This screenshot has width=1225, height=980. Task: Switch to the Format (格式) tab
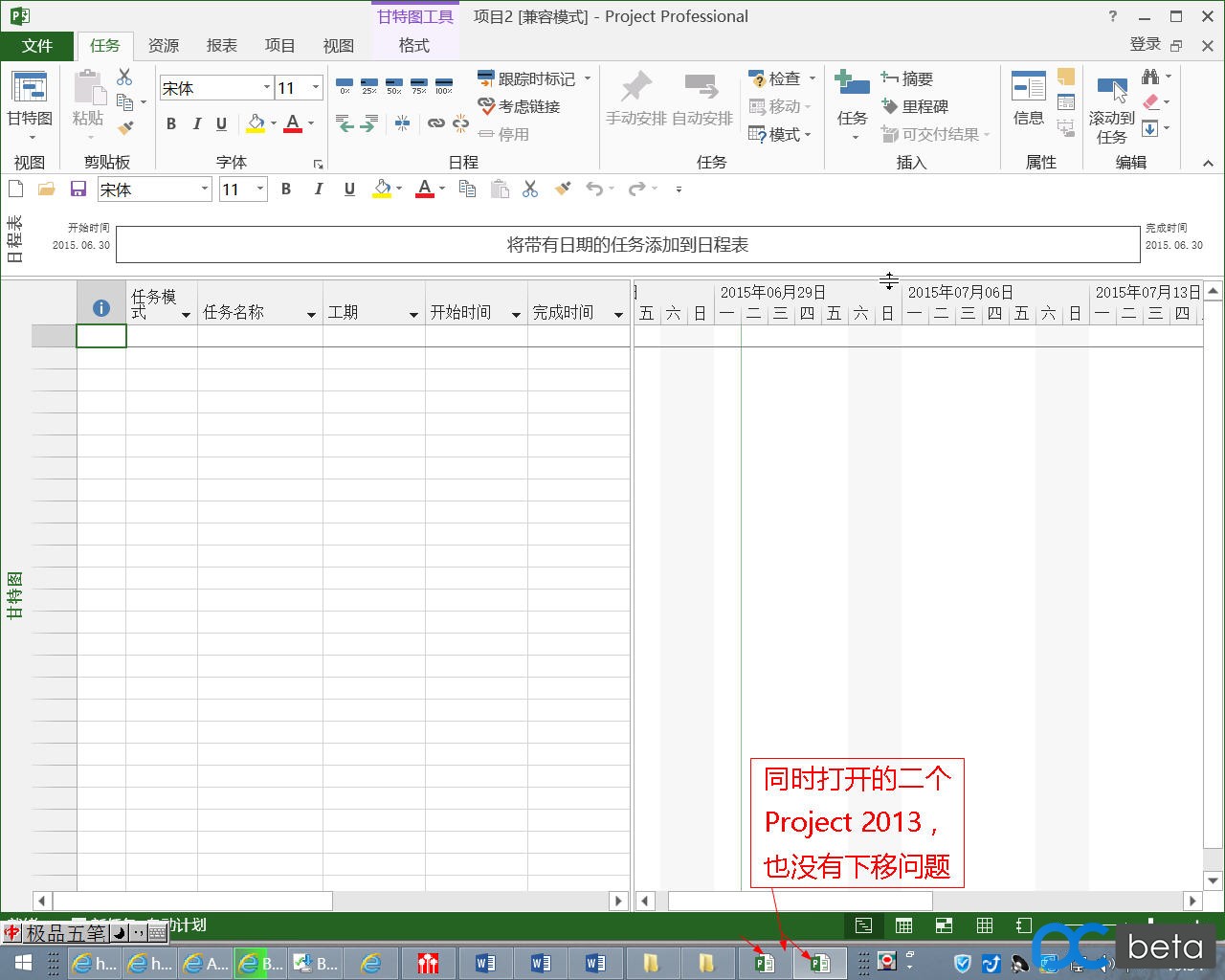coord(414,45)
